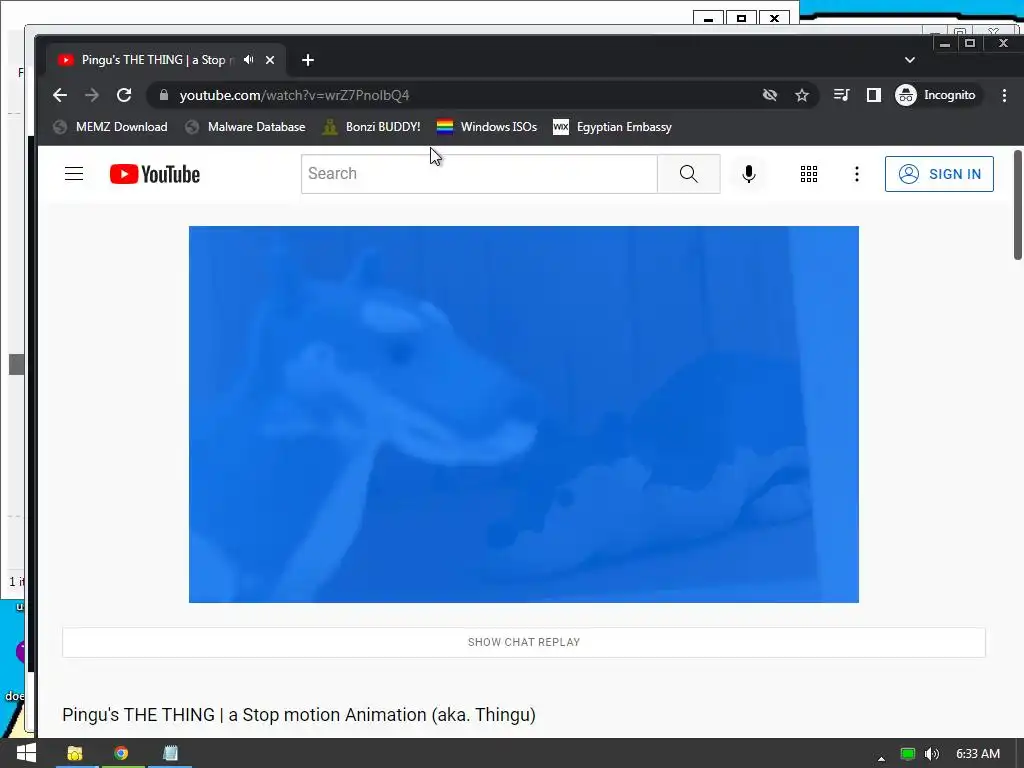Open the Egyptian Embassy bookmark
Image resolution: width=1024 pixels, height=768 pixels.
point(613,127)
